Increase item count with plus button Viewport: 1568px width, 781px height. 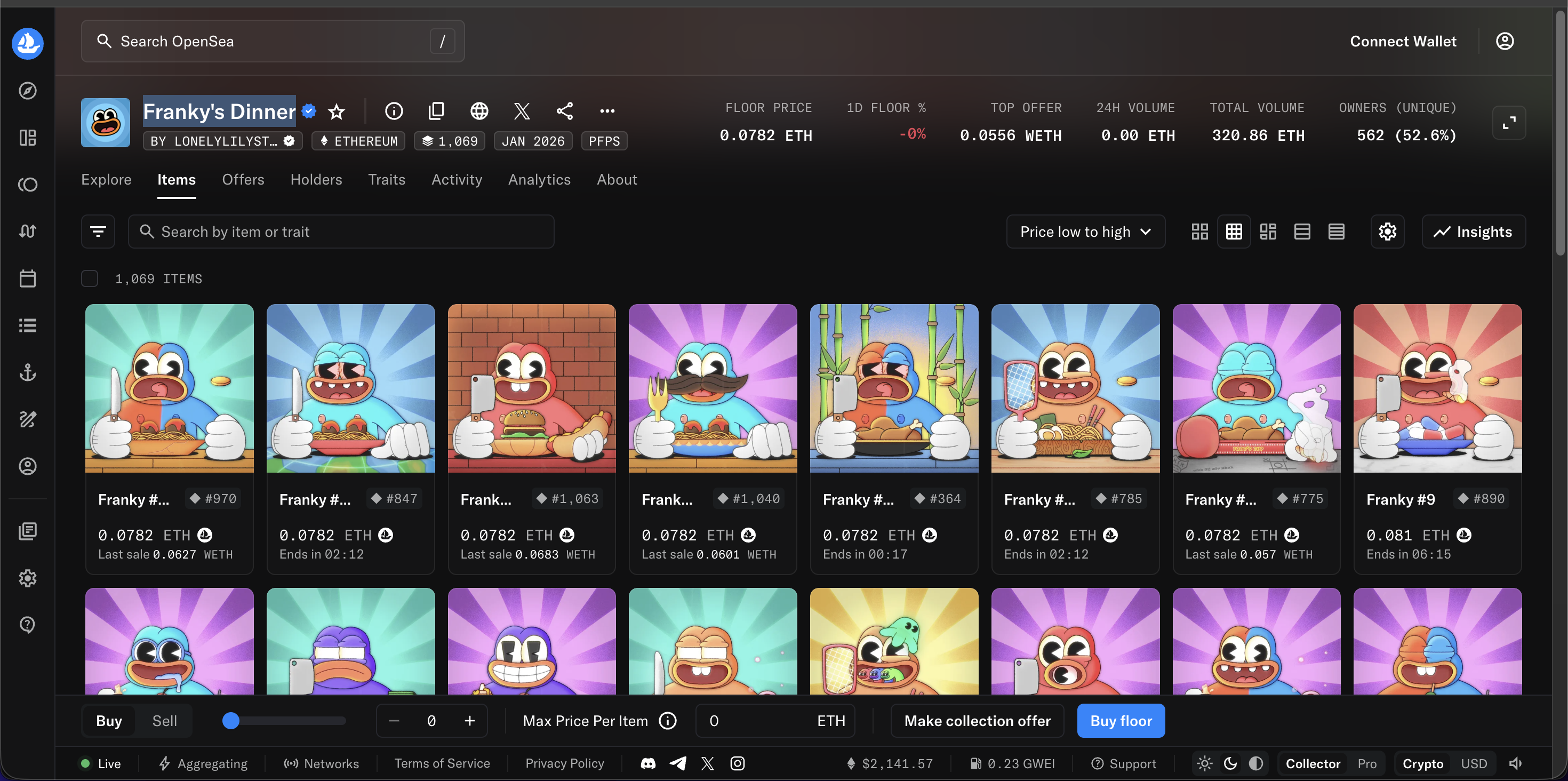coord(469,721)
